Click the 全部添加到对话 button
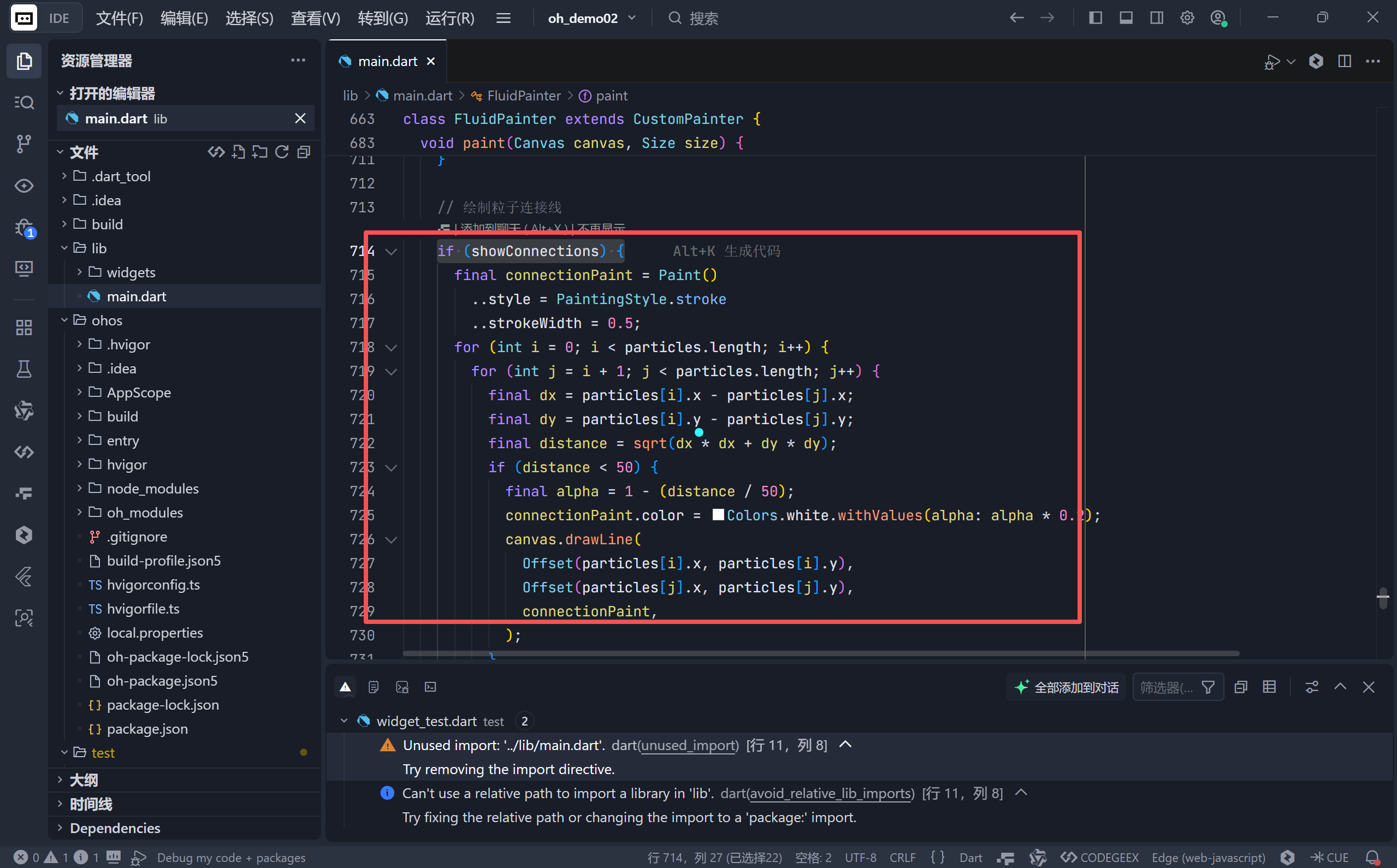Image resolution: width=1397 pixels, height=868 pixels. click(1066, 687)
